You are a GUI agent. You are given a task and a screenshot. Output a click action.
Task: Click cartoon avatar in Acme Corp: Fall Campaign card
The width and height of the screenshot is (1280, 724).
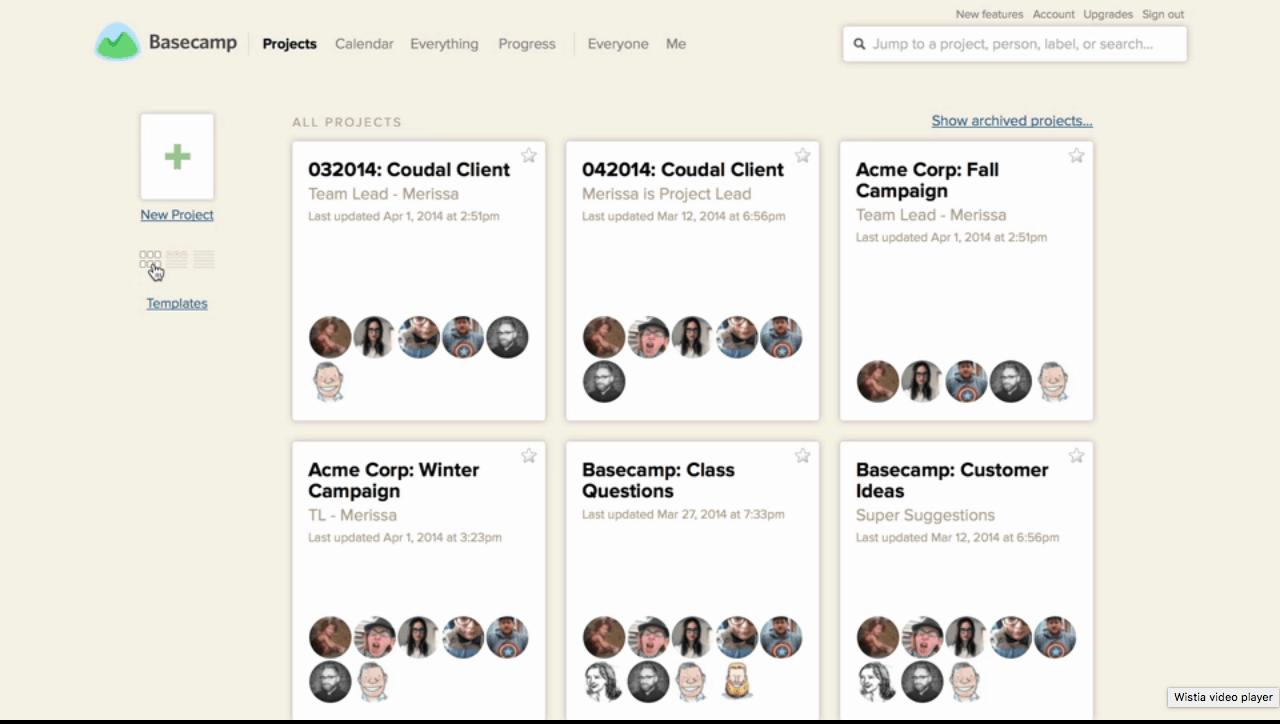point(1054,381)
